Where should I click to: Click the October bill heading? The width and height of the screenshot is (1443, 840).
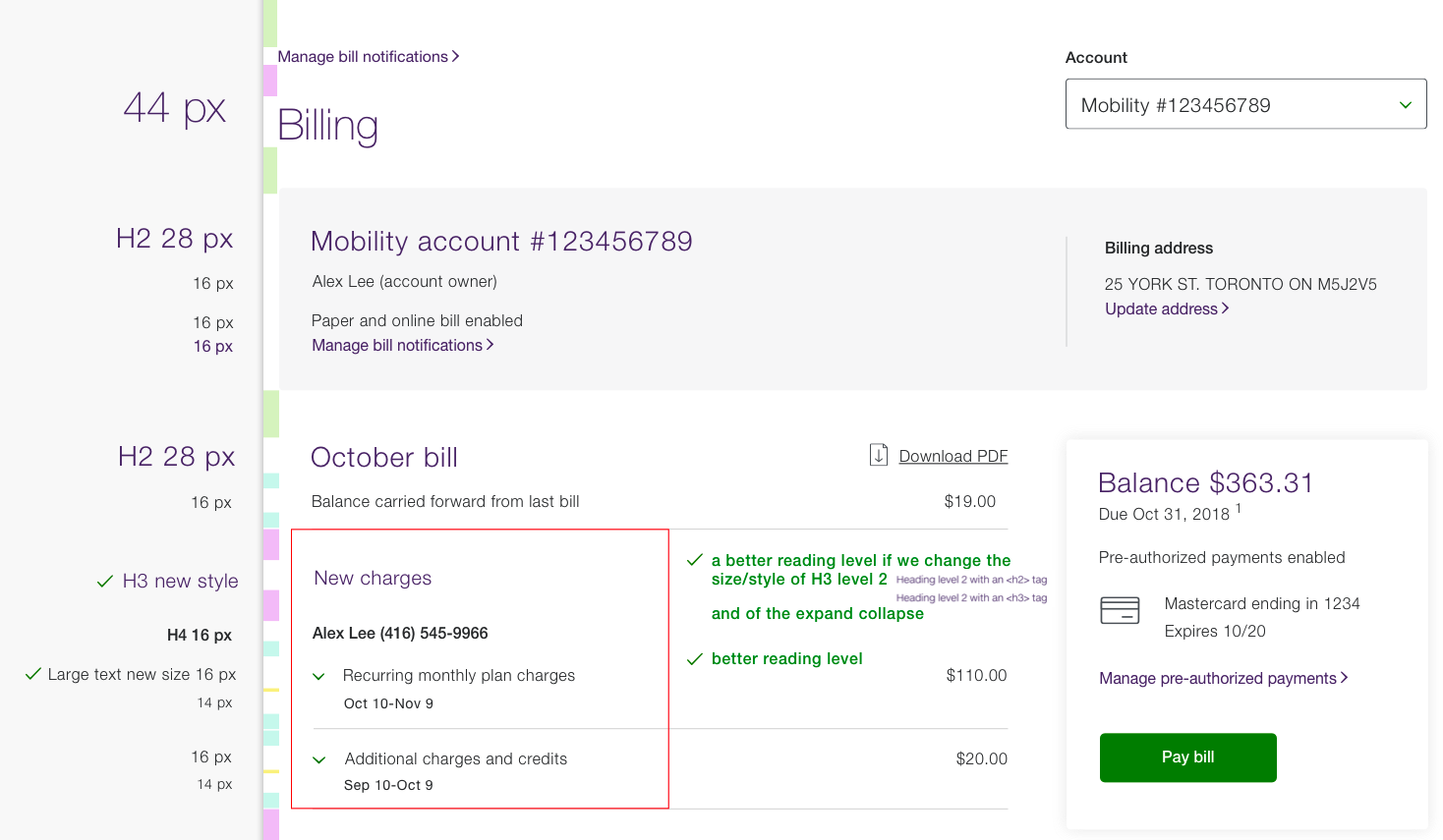[x=384, y=458]
